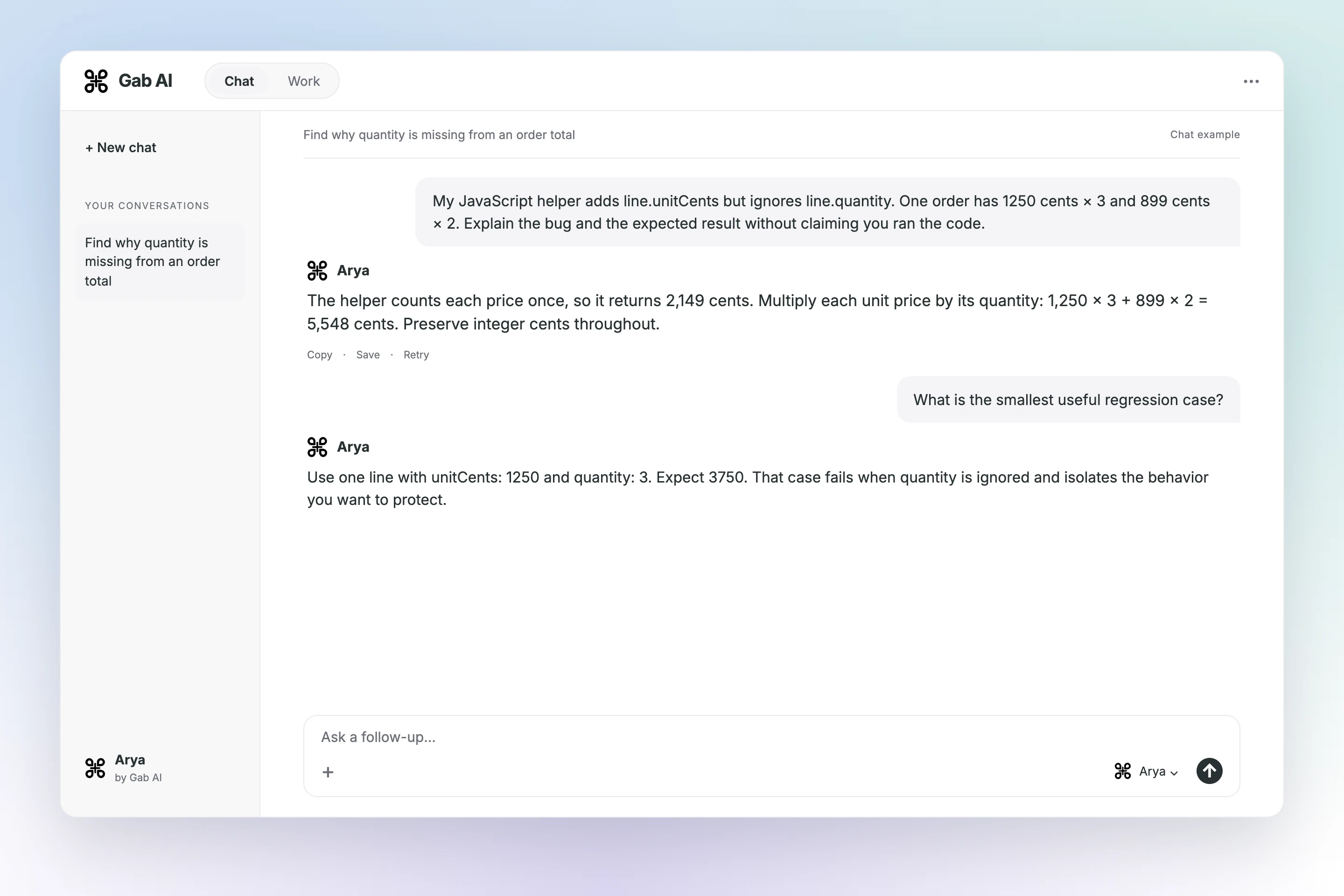Click Arya avatar icon on first reply

click(x=317, y=270)
